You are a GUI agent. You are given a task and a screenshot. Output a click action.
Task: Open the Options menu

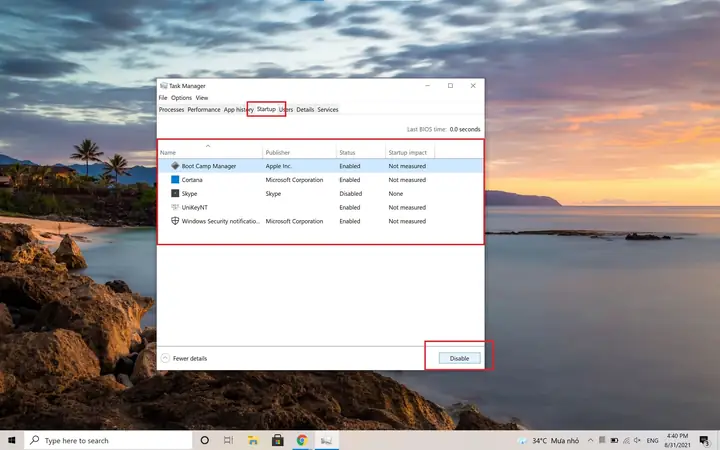pyautogui.click(x=181, y=98)
